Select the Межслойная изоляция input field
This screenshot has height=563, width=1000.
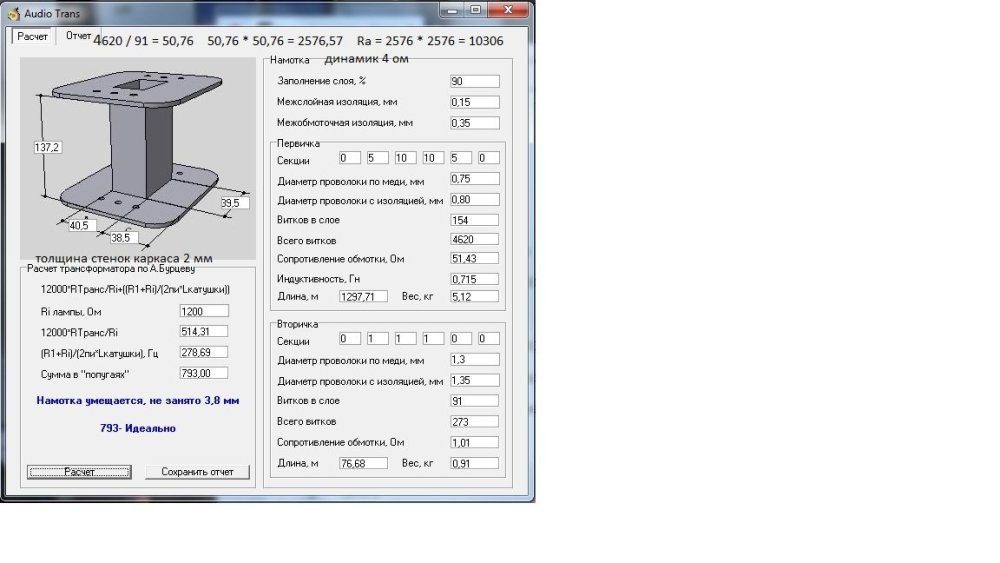[473, 102]
